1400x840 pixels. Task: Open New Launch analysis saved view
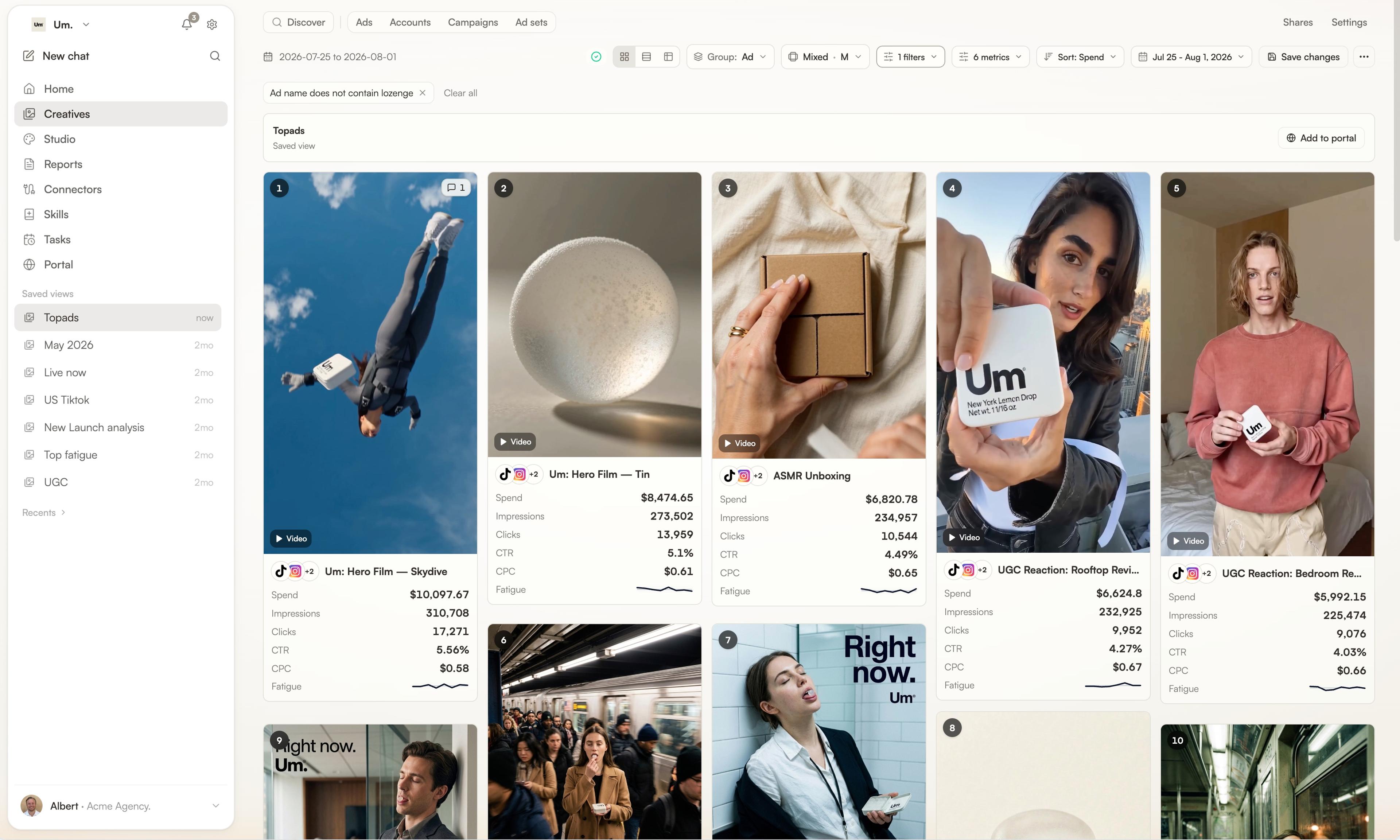118,427
